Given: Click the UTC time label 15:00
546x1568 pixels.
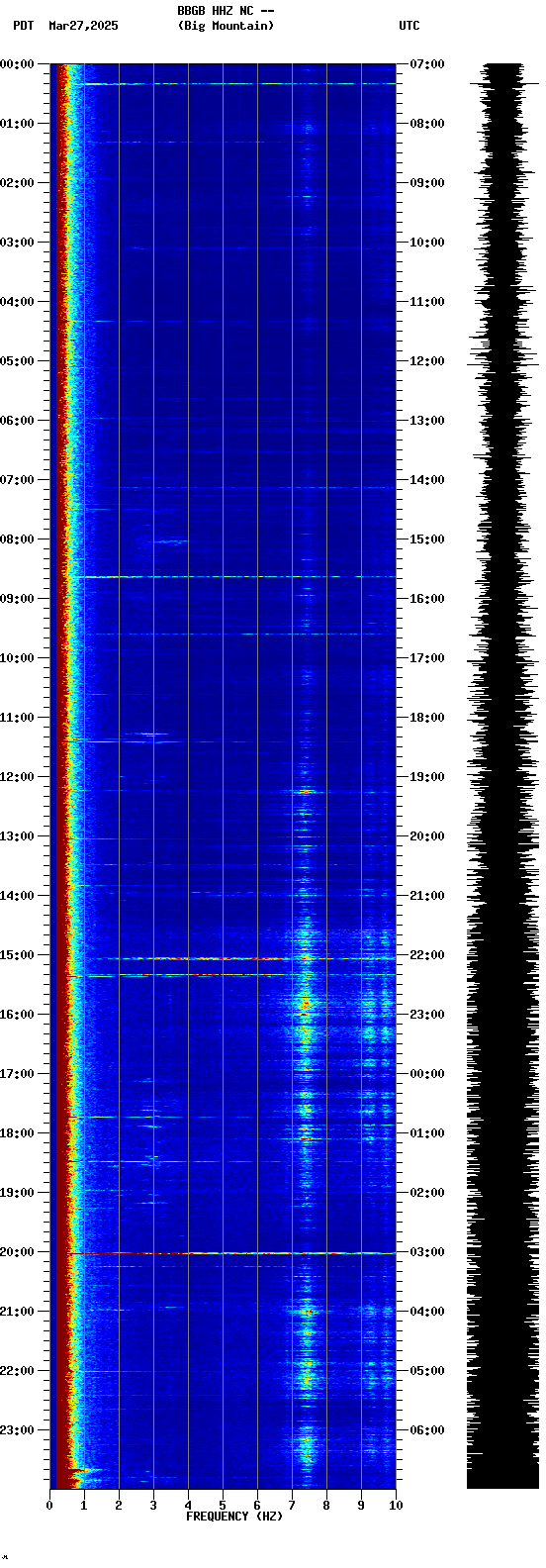Looking at the screenshot, I should [427, 539].
